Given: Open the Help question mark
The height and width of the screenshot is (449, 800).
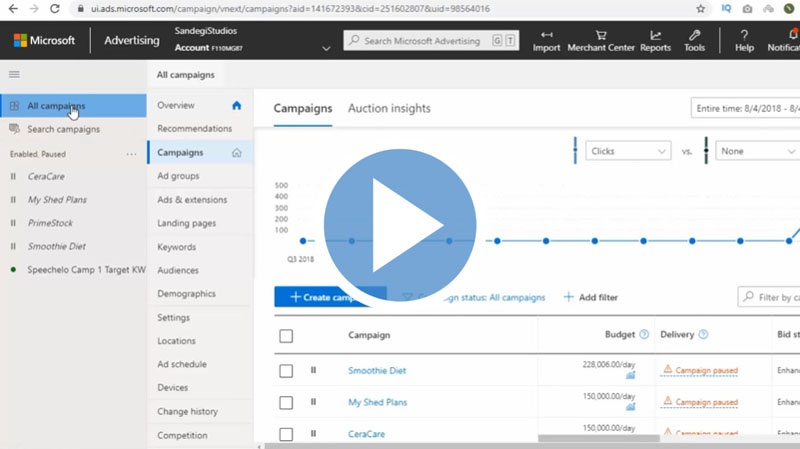Looking at the screenshot, I should point(744,41).
